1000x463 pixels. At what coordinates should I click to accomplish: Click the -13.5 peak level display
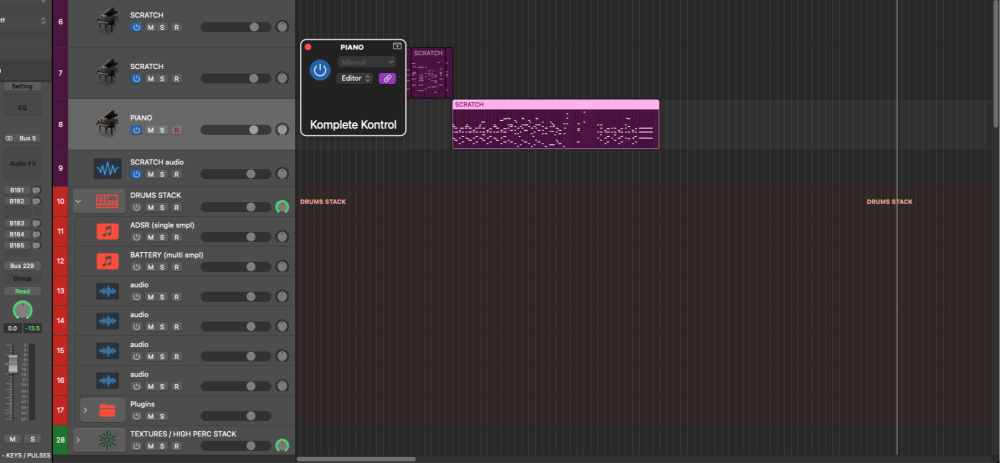(x=32, y=328)
